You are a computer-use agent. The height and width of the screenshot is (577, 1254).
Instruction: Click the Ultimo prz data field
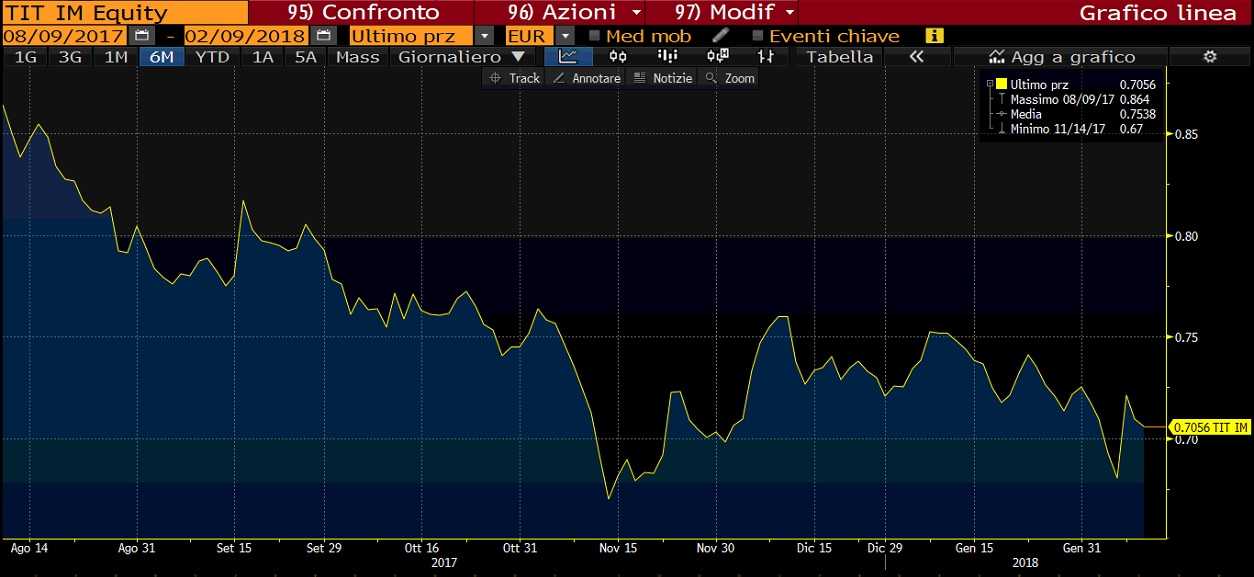coord(411,35)
